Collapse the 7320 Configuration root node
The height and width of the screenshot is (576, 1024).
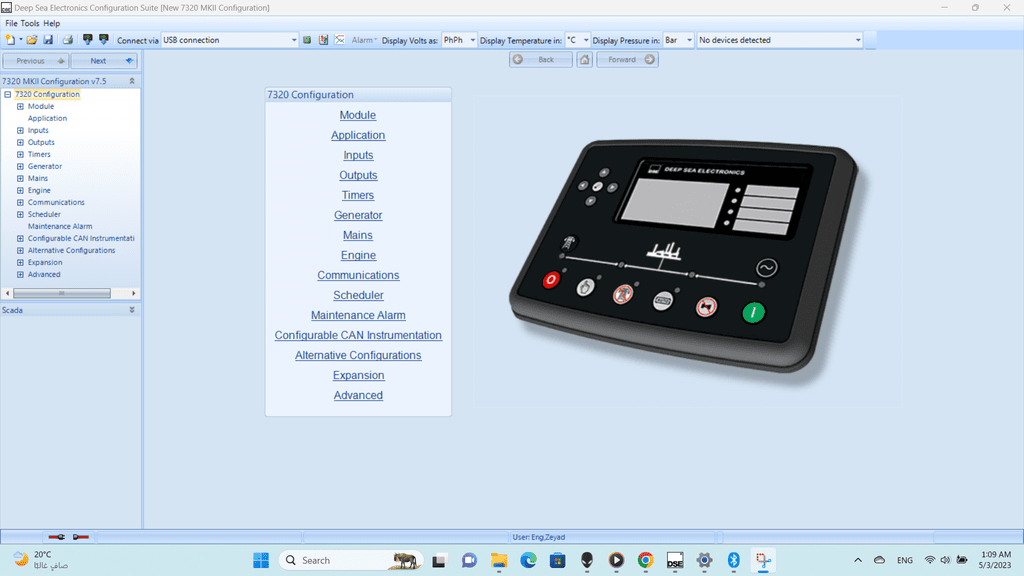point(8,94)
